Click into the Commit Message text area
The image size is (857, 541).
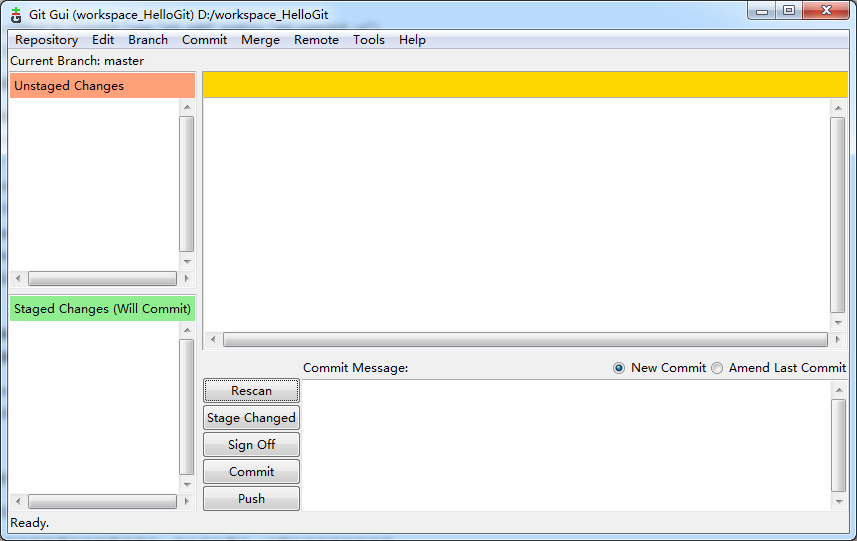(x=566, y=445)
